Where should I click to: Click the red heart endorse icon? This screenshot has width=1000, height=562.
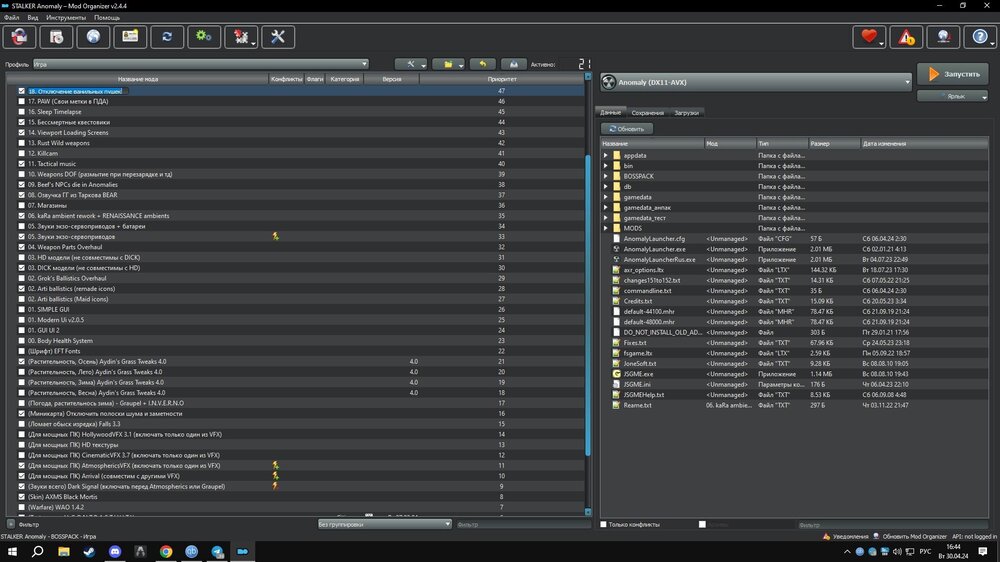pyautogui.click(x=869, y=37)
